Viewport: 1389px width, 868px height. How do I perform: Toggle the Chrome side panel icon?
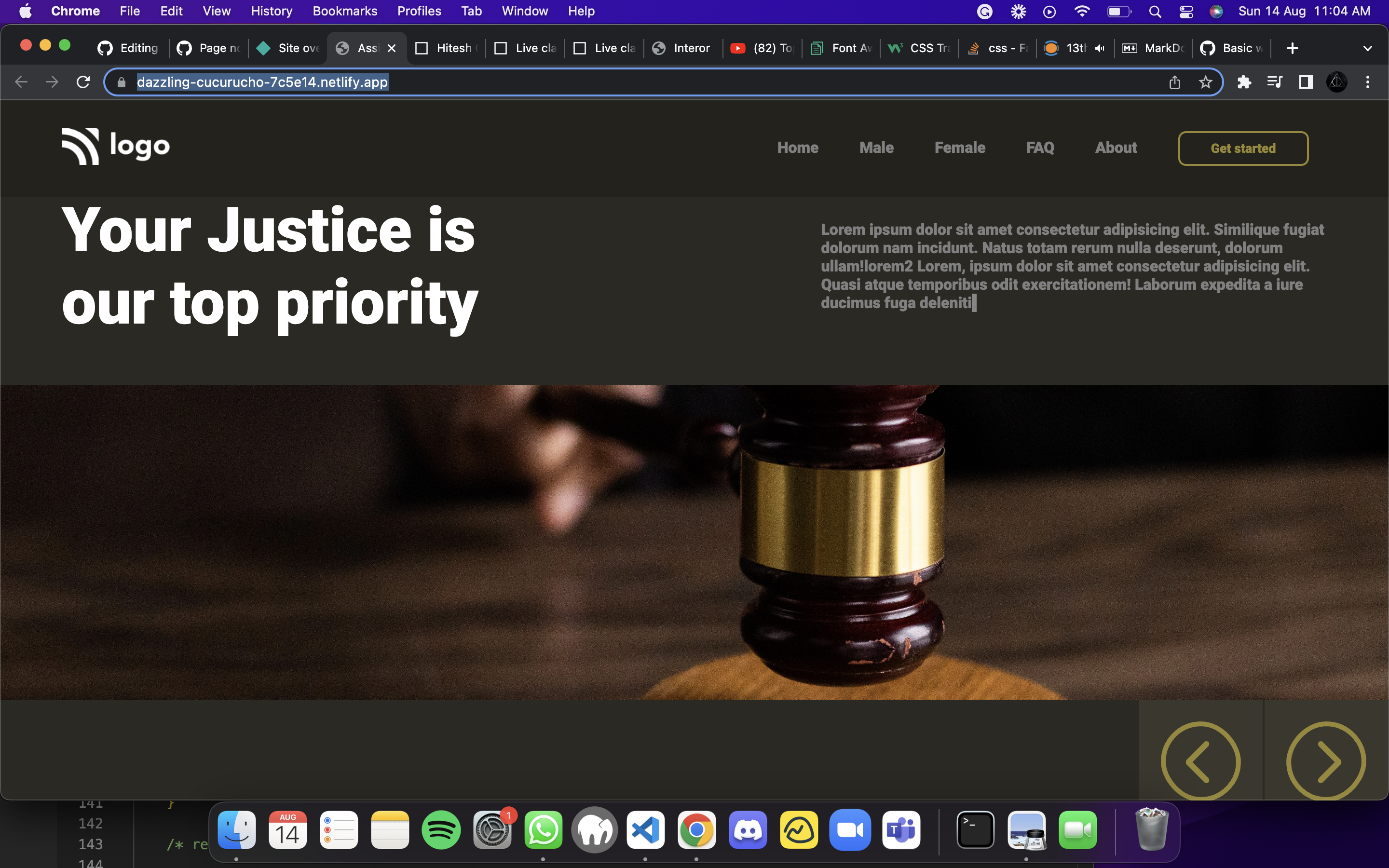[x=1306, y=82]
